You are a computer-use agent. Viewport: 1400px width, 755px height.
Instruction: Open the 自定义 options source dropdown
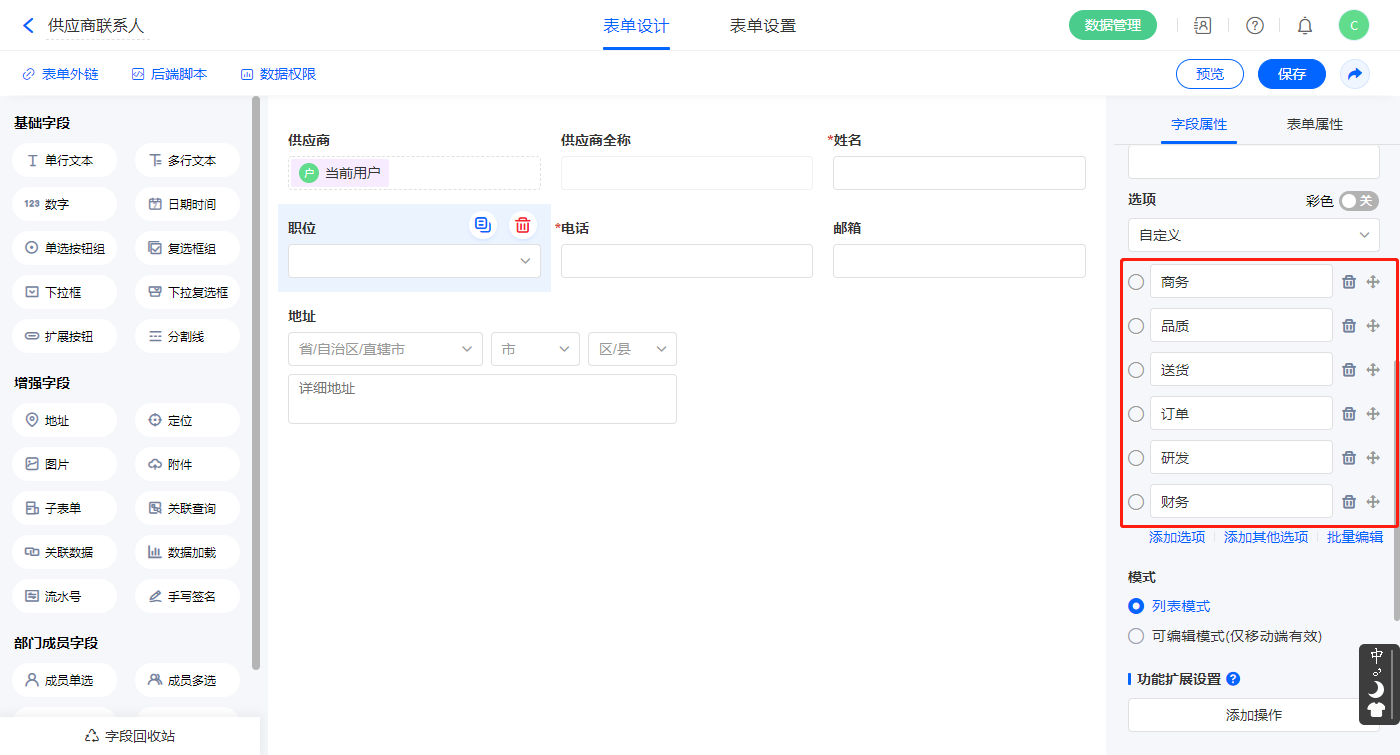(x=1253, y=235)
